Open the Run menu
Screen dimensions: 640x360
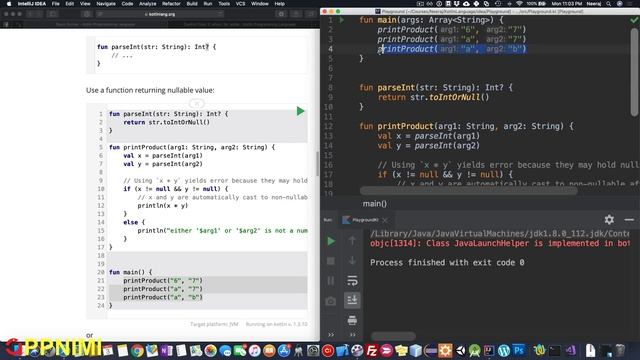(208, 4)
